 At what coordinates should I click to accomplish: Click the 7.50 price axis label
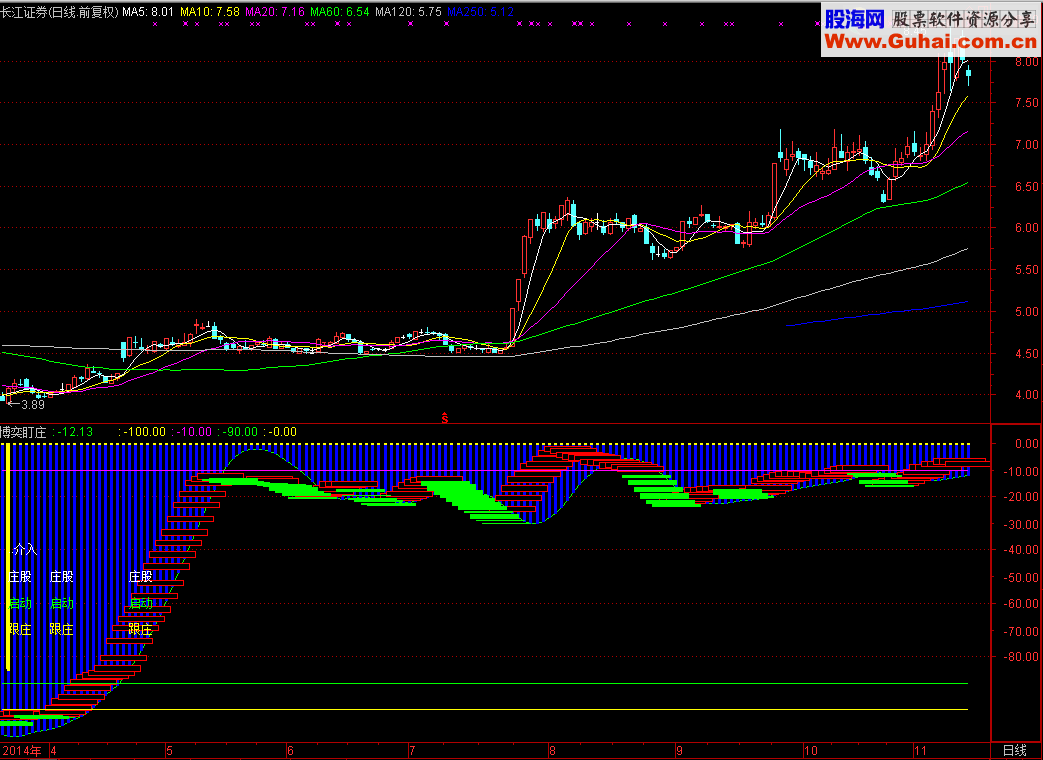1027,103
